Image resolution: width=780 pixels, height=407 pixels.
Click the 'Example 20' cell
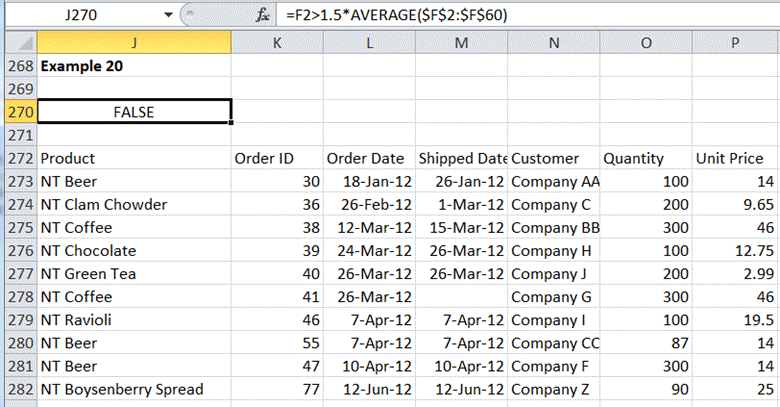[134, 65]
